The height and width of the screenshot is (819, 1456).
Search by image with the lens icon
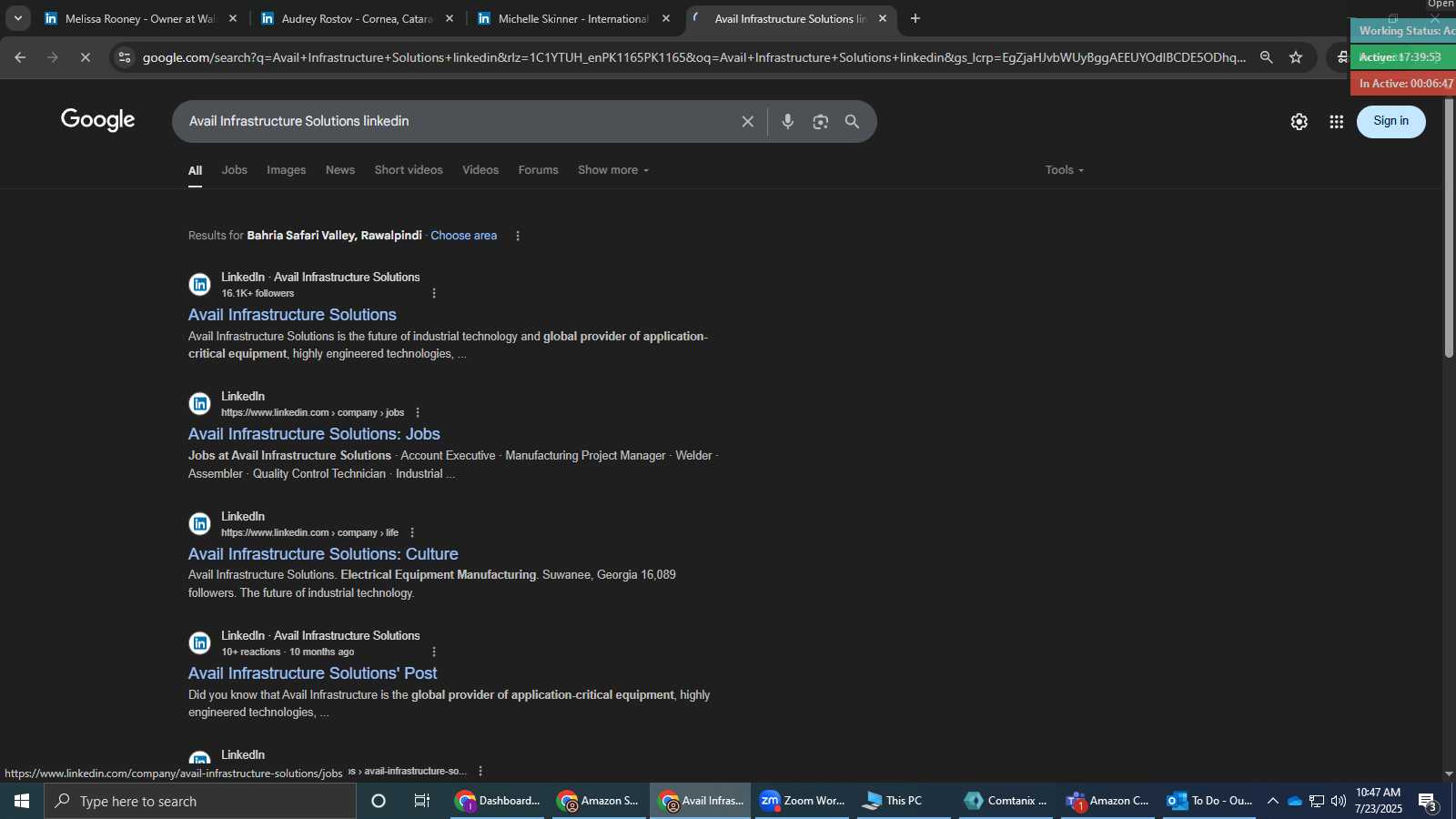pyautogui.click(x=821, y=121)
